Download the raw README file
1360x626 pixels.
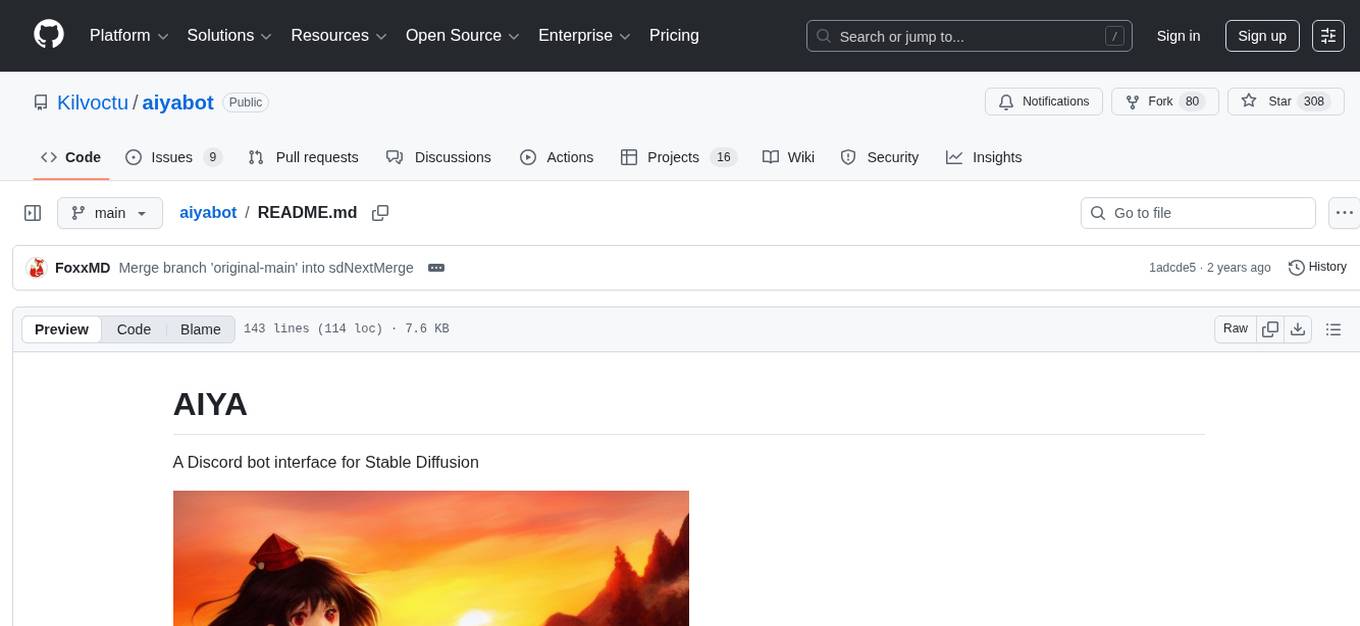pos(1299,328)
